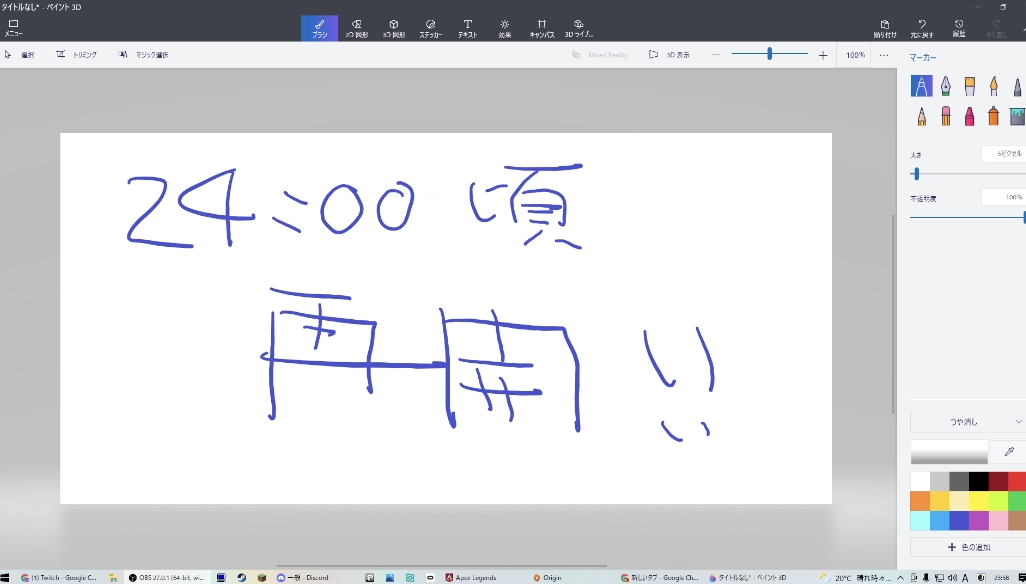Click the opacity 100% field
The height and width of the screenshot is (584, 1026).
tap(1004, 197)
